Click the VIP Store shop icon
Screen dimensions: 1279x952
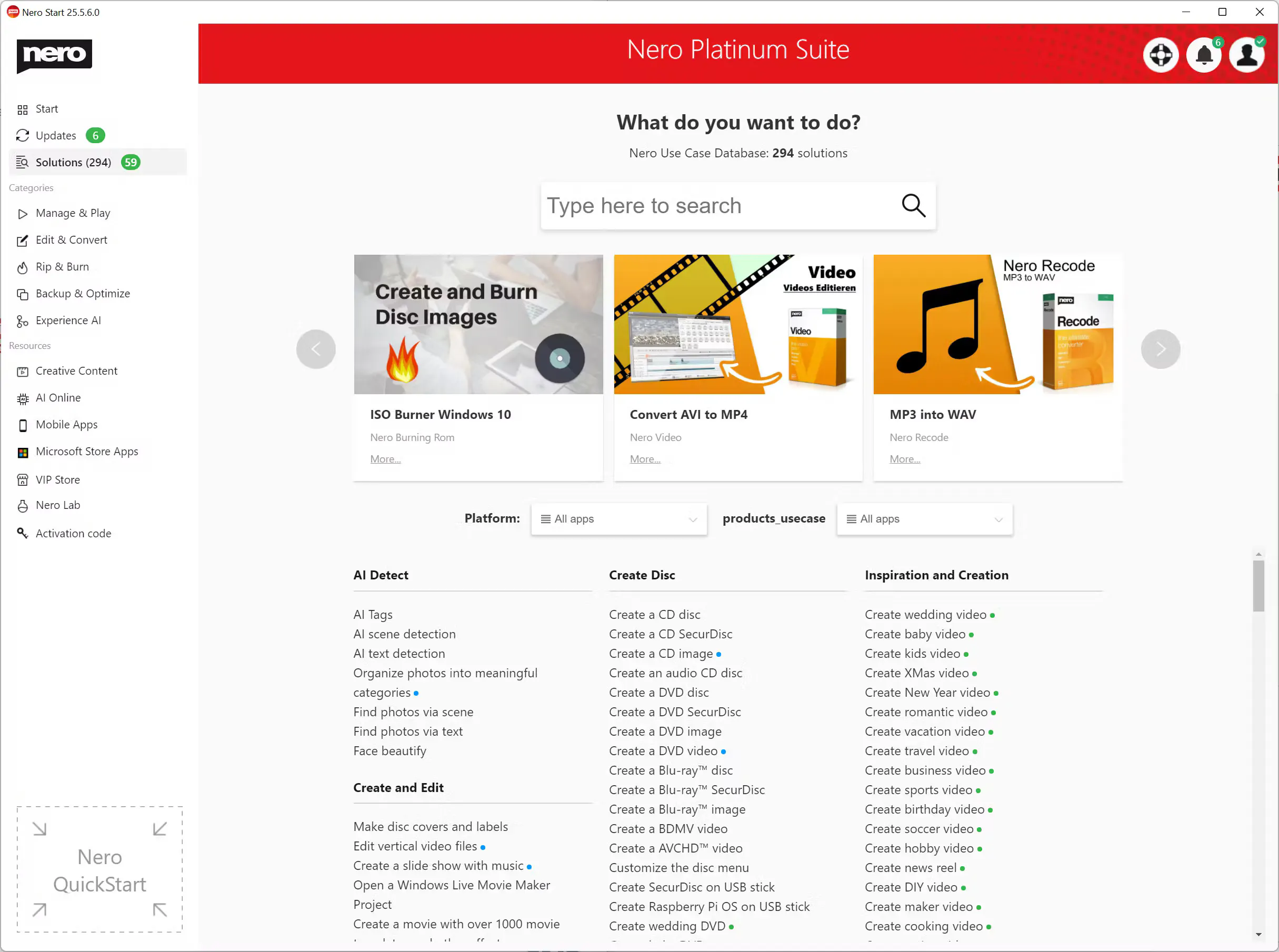pos(23,480)
